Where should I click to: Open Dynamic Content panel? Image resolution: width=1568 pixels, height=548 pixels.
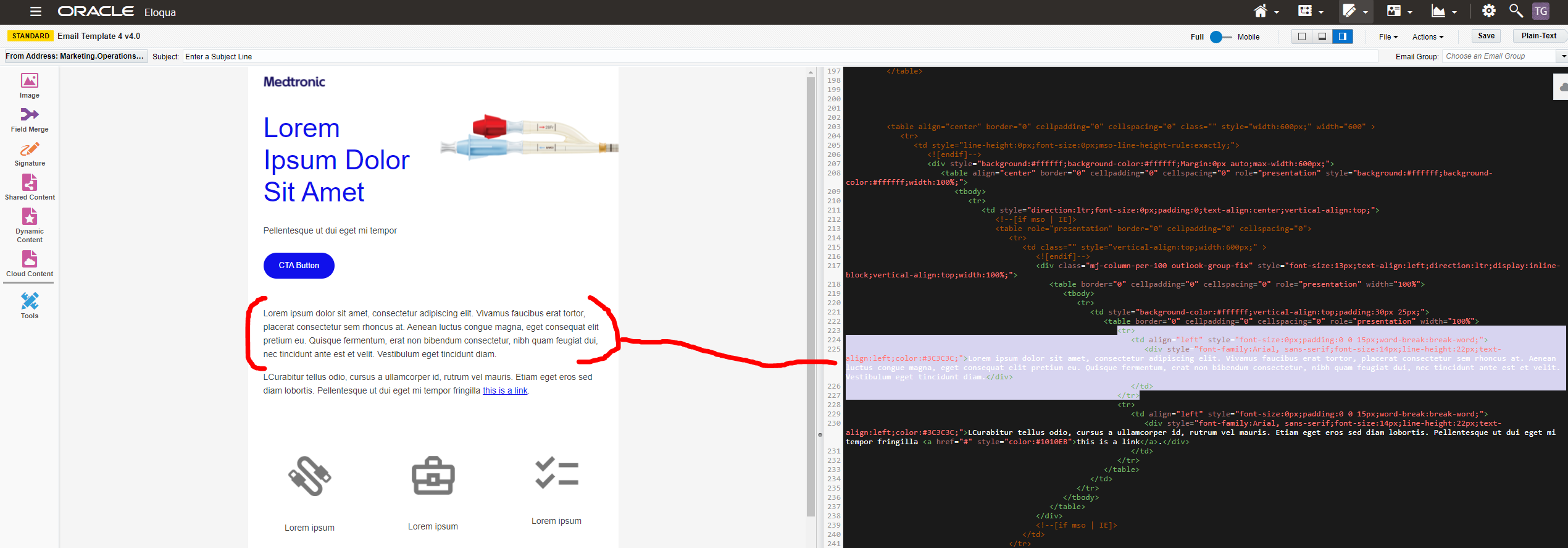point(29,224)
